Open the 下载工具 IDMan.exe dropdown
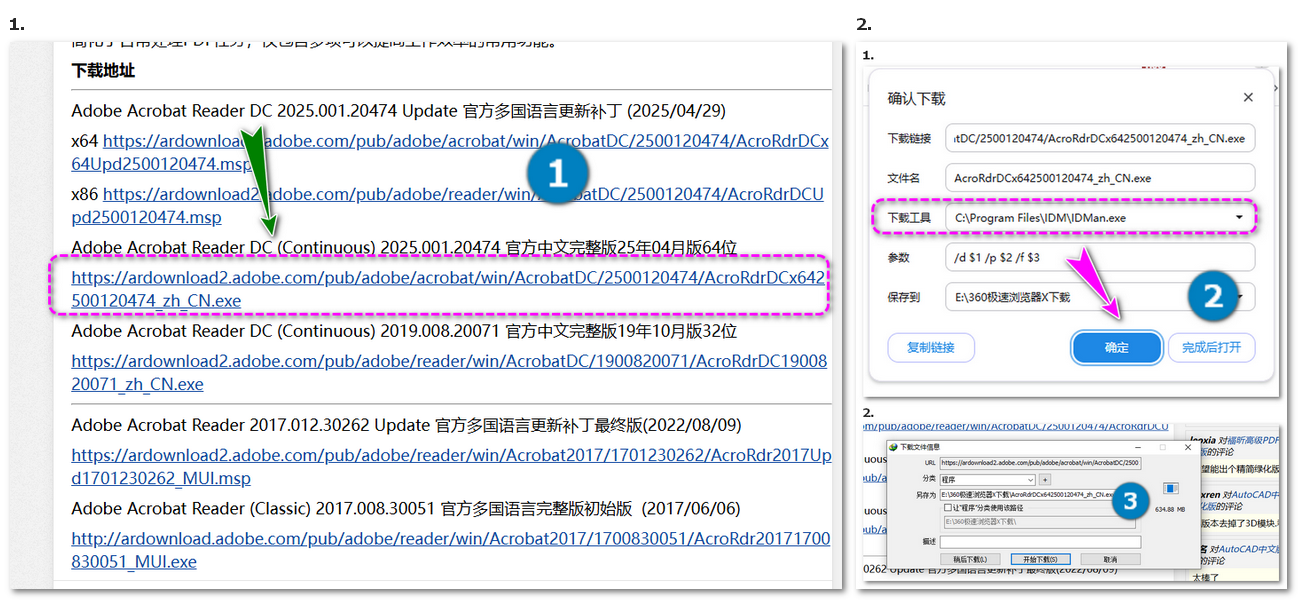This screenshot has width=1298, height=600. (1100, 217)
